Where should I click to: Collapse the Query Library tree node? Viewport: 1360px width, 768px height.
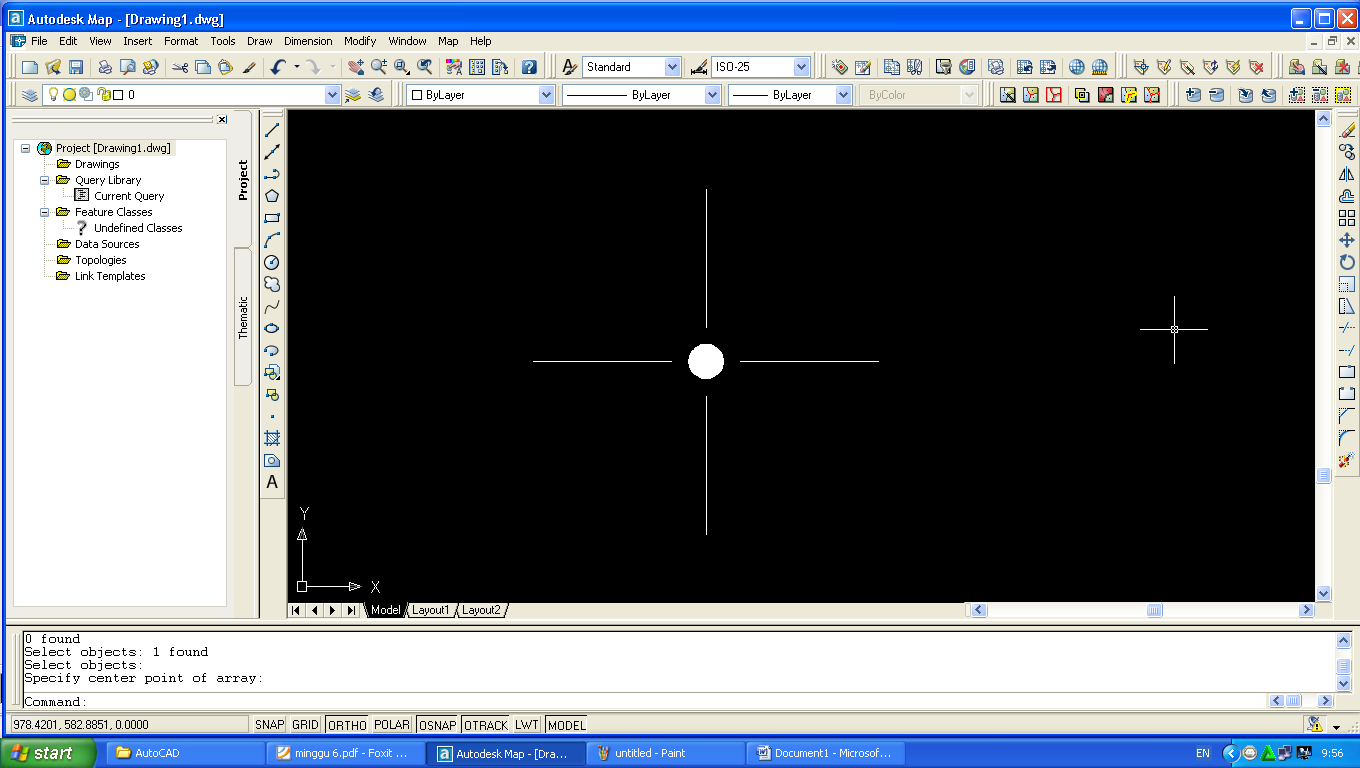pyautogui.click(x=44, y=180)
